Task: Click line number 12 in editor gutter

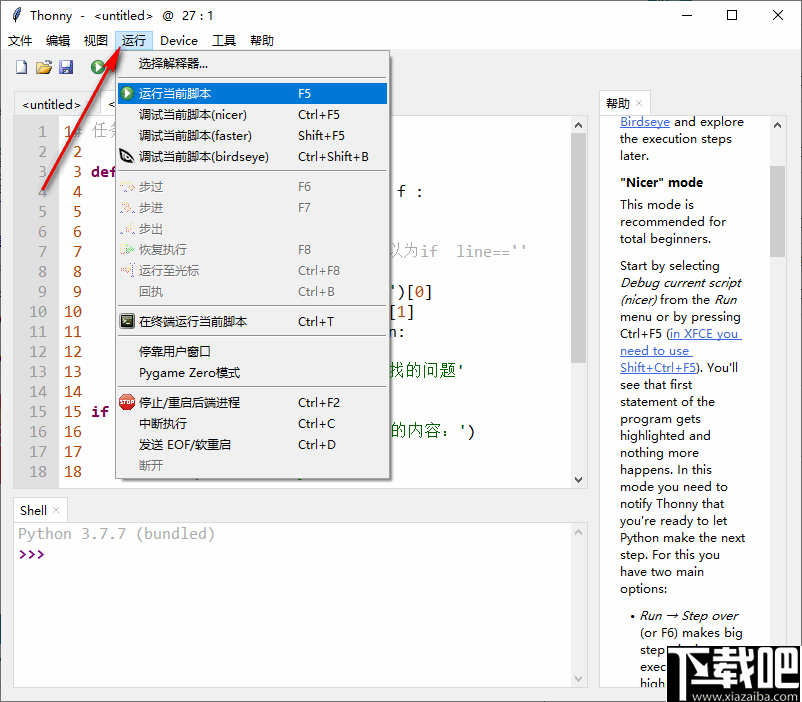Action: [38, 352]
